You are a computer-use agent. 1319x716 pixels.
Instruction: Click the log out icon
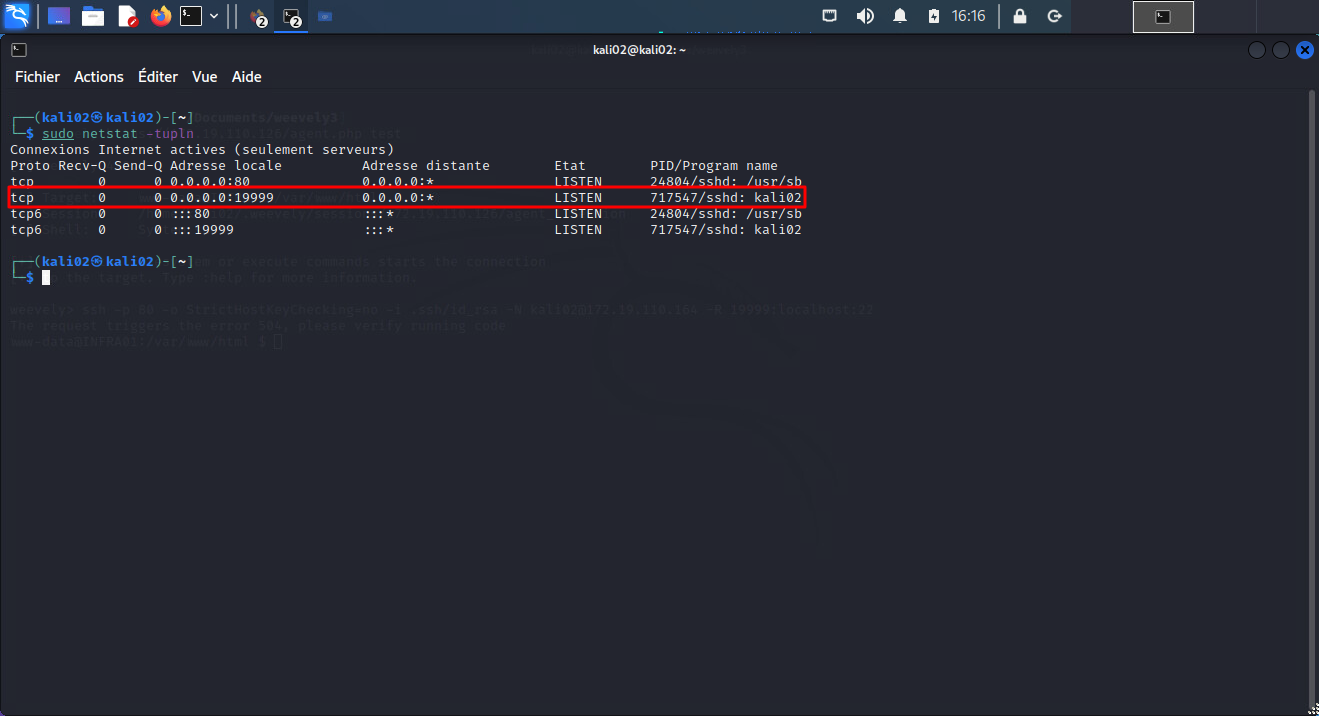[1054, 16]
